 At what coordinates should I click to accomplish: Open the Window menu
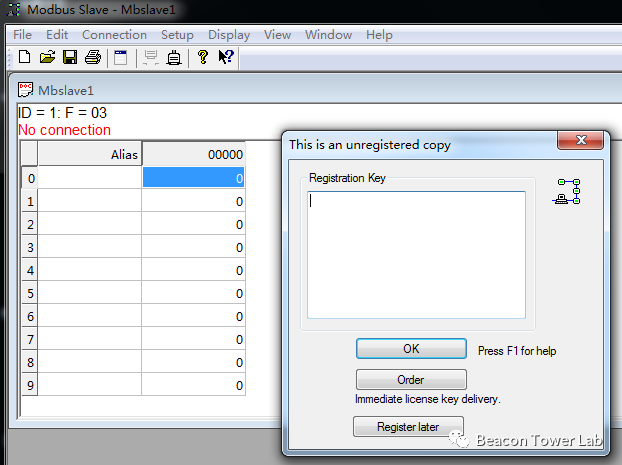coord(328,35)
